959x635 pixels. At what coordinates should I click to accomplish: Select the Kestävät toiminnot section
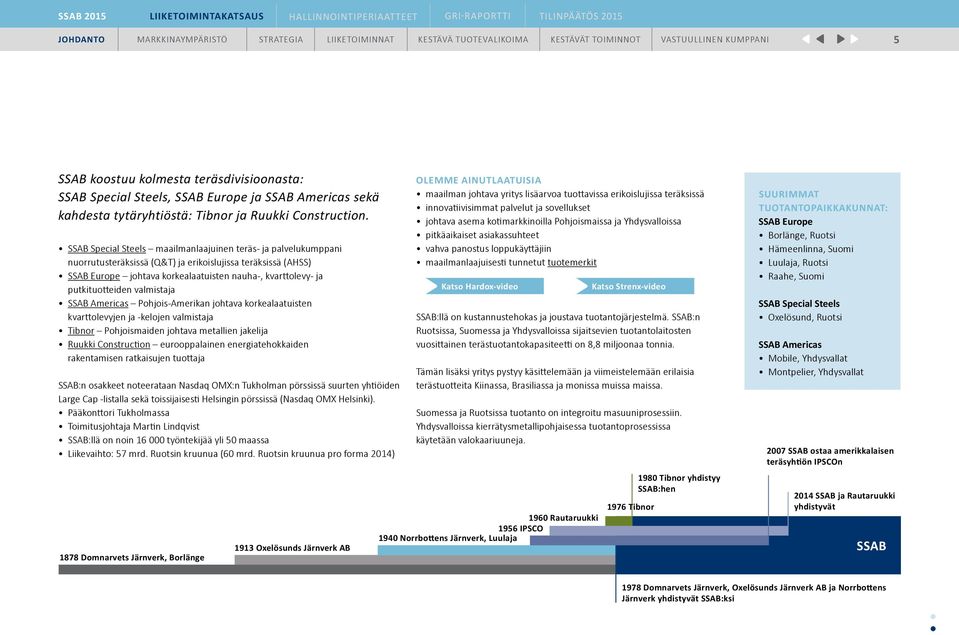click(595, 39)
